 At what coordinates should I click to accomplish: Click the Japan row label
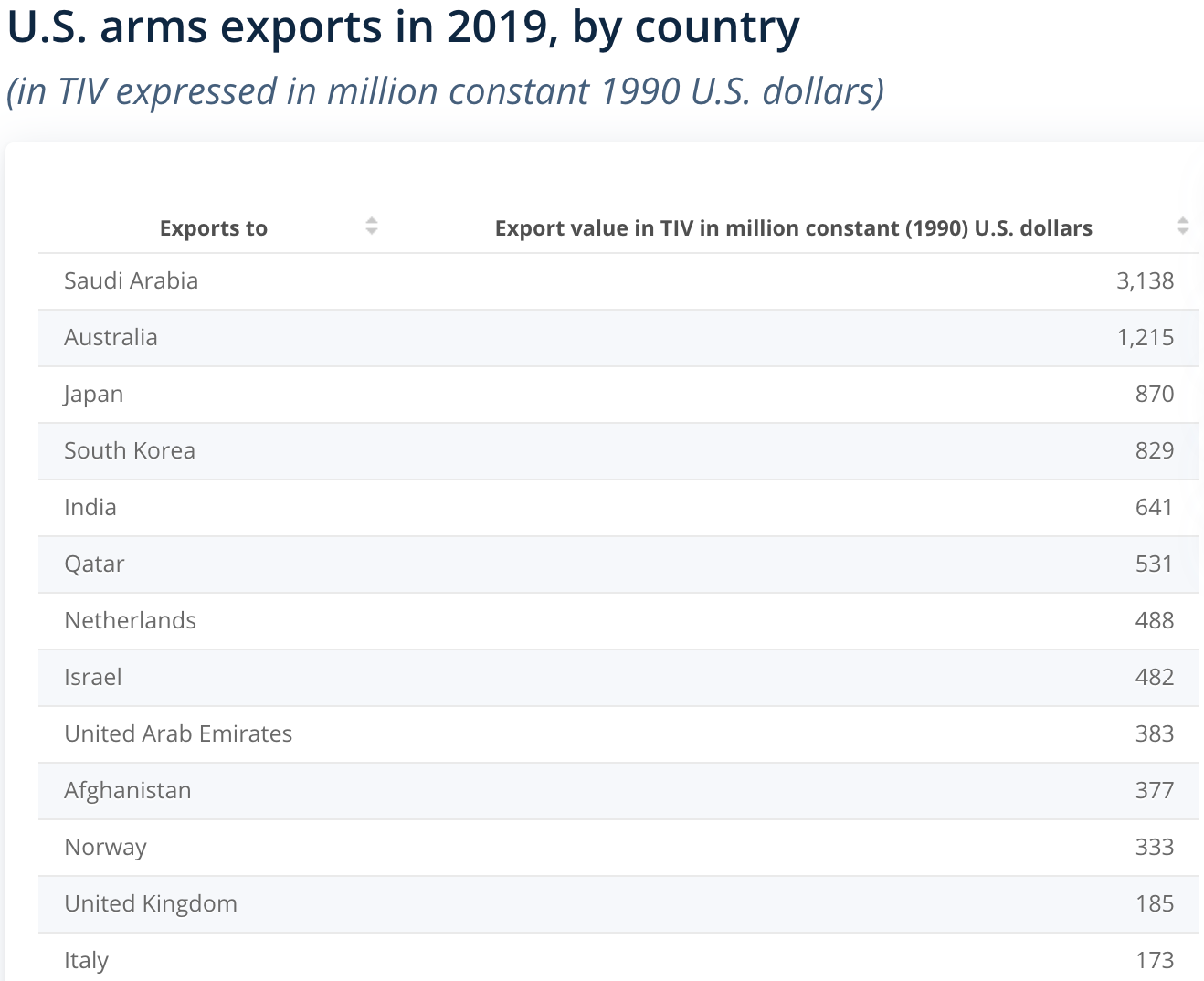(x=93, y=394)
